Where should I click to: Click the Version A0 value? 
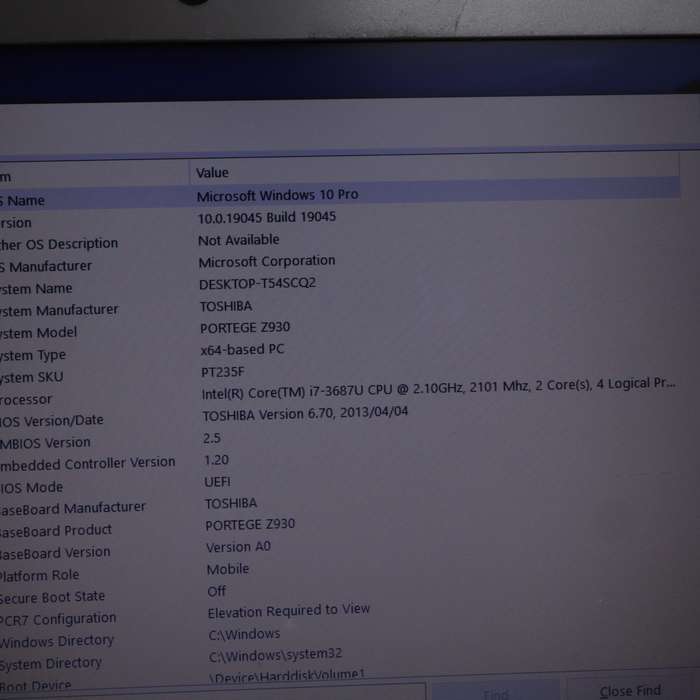(238, 547)
